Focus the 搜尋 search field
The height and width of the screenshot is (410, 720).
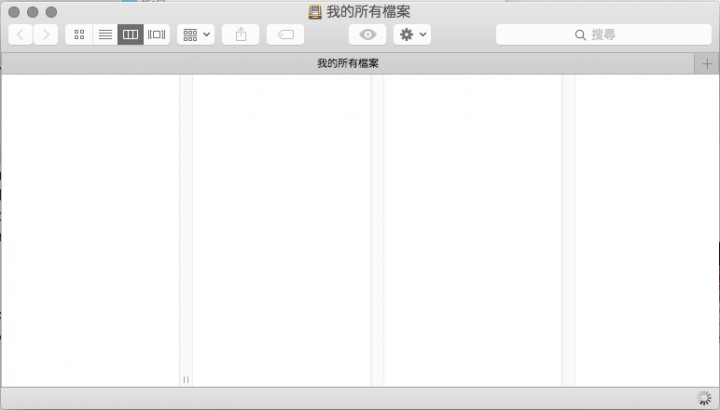pos(603,34)
